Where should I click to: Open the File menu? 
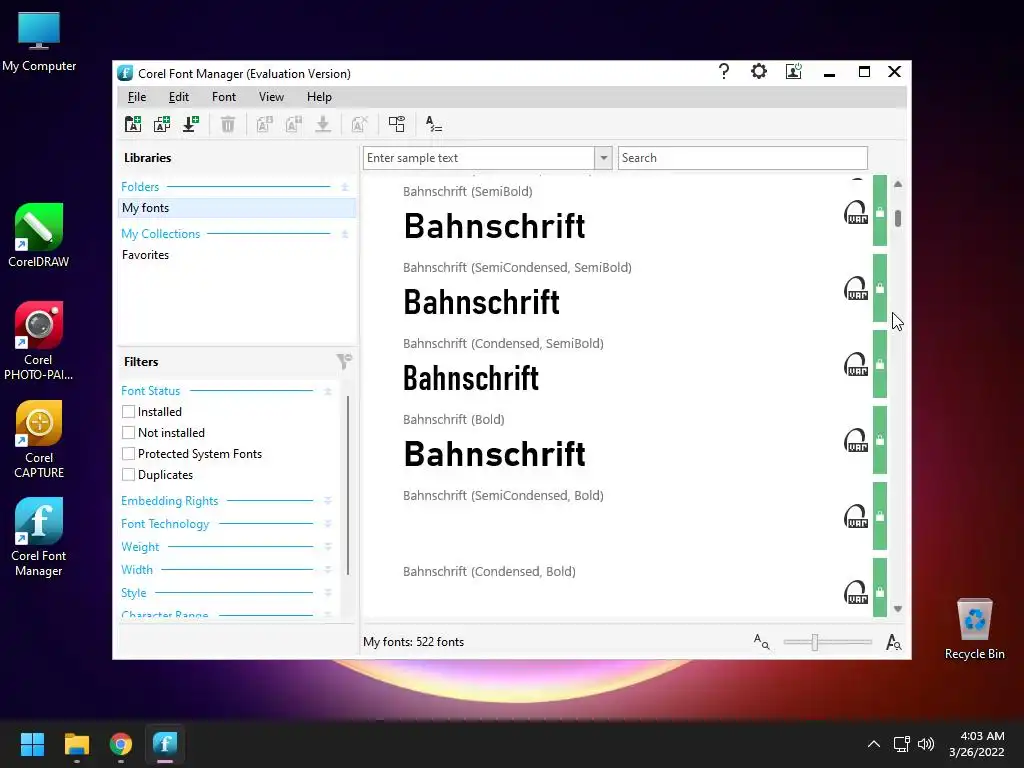click(x=136, y=97)
